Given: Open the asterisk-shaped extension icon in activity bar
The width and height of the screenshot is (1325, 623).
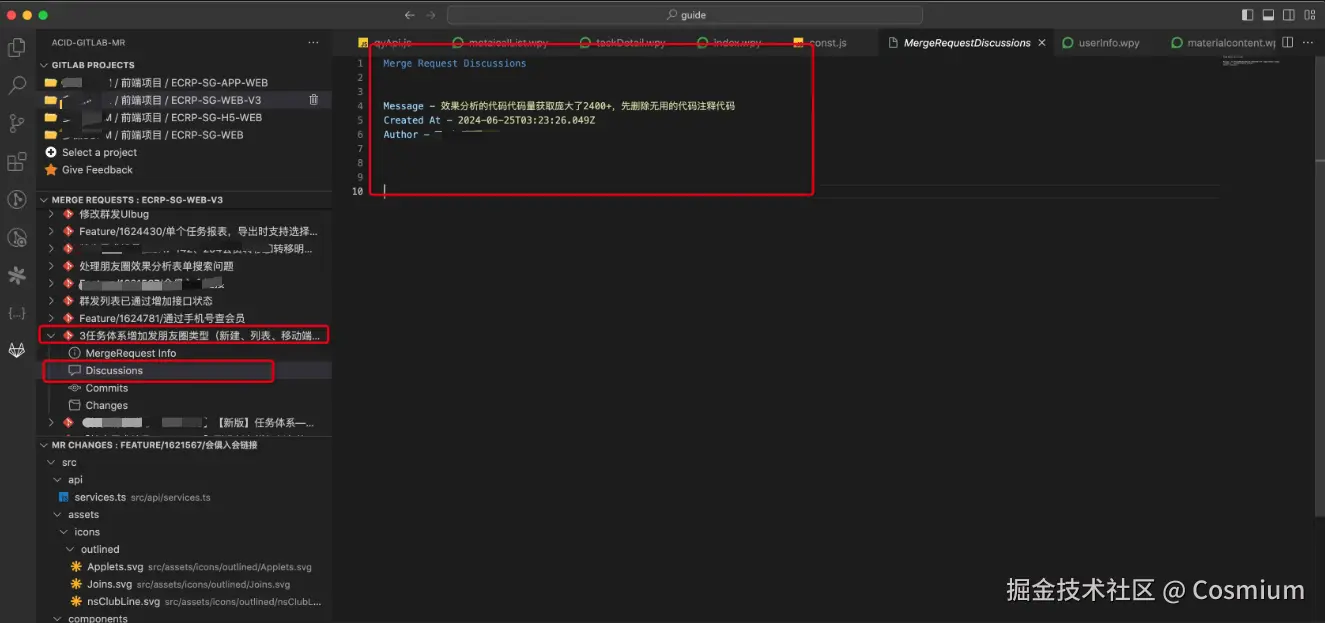Looking at the screenshot, I should (x=17, y=275).
